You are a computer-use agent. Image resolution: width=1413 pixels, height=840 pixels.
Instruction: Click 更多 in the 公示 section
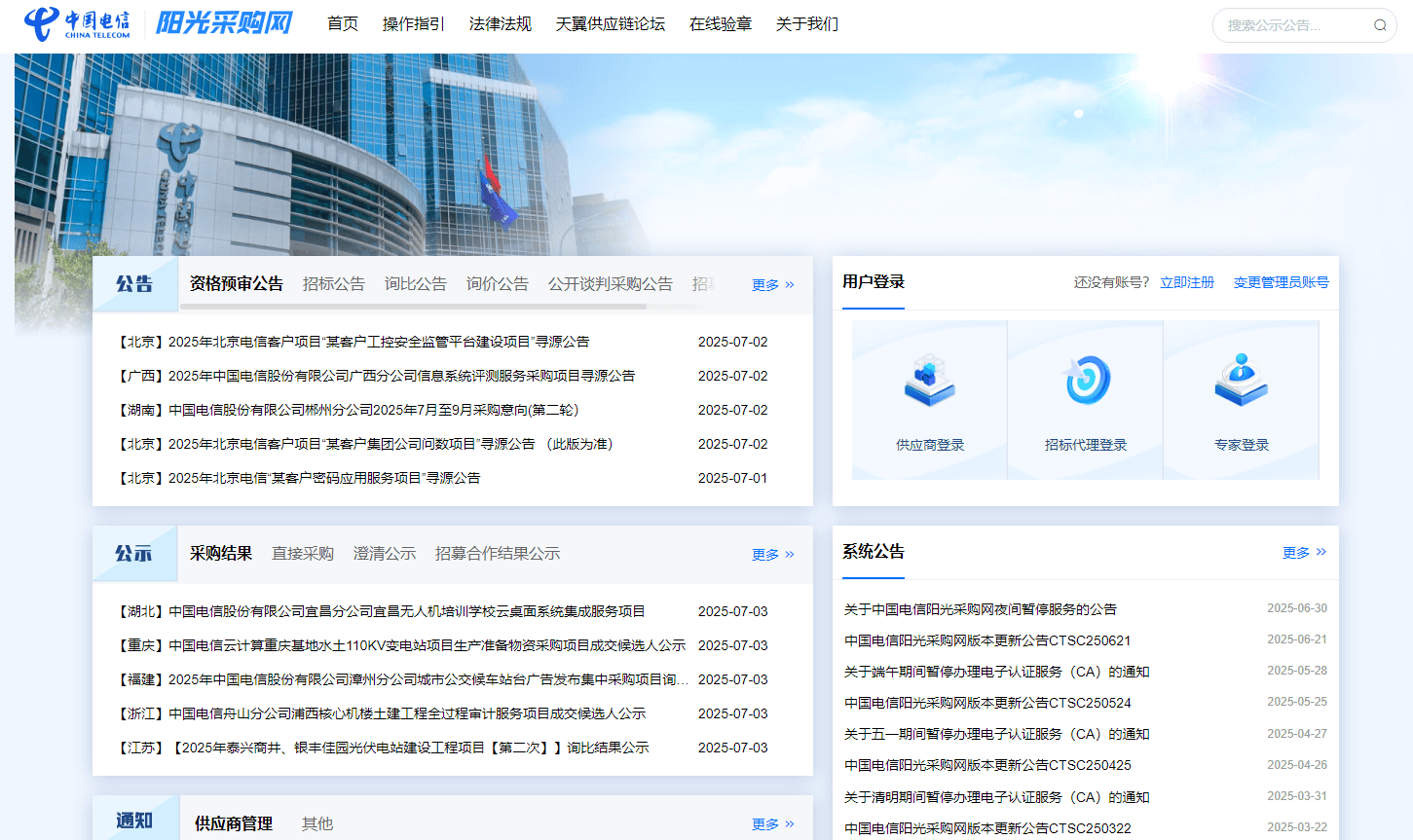coord(773,554)
